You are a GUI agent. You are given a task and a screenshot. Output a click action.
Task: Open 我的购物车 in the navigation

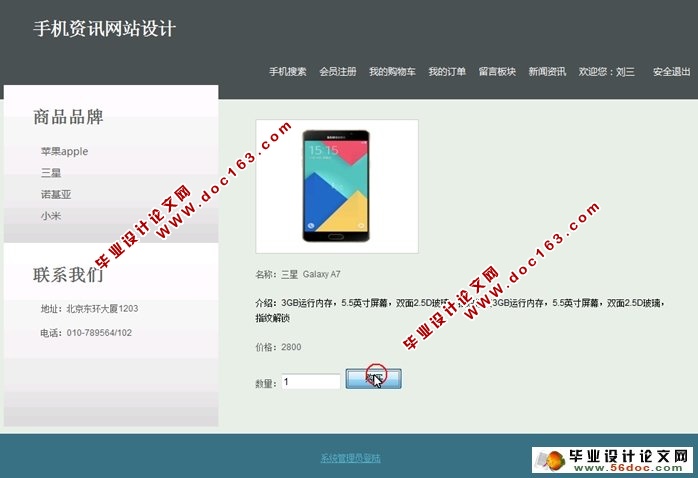[x=392, y=72]
